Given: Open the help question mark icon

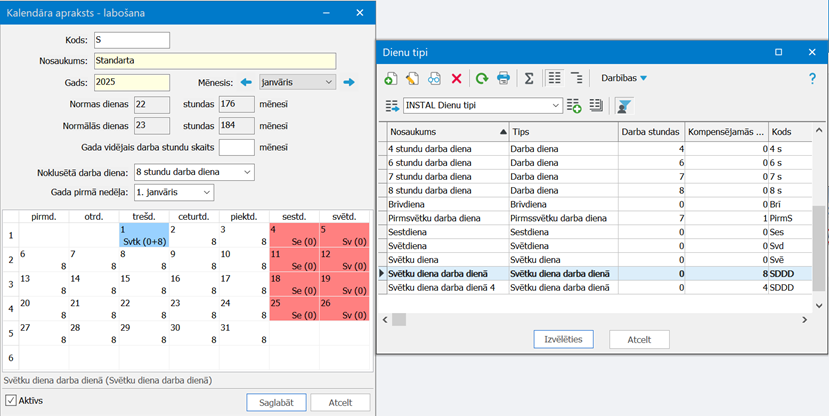Looking at the screenshot, I should click(812, 78).
